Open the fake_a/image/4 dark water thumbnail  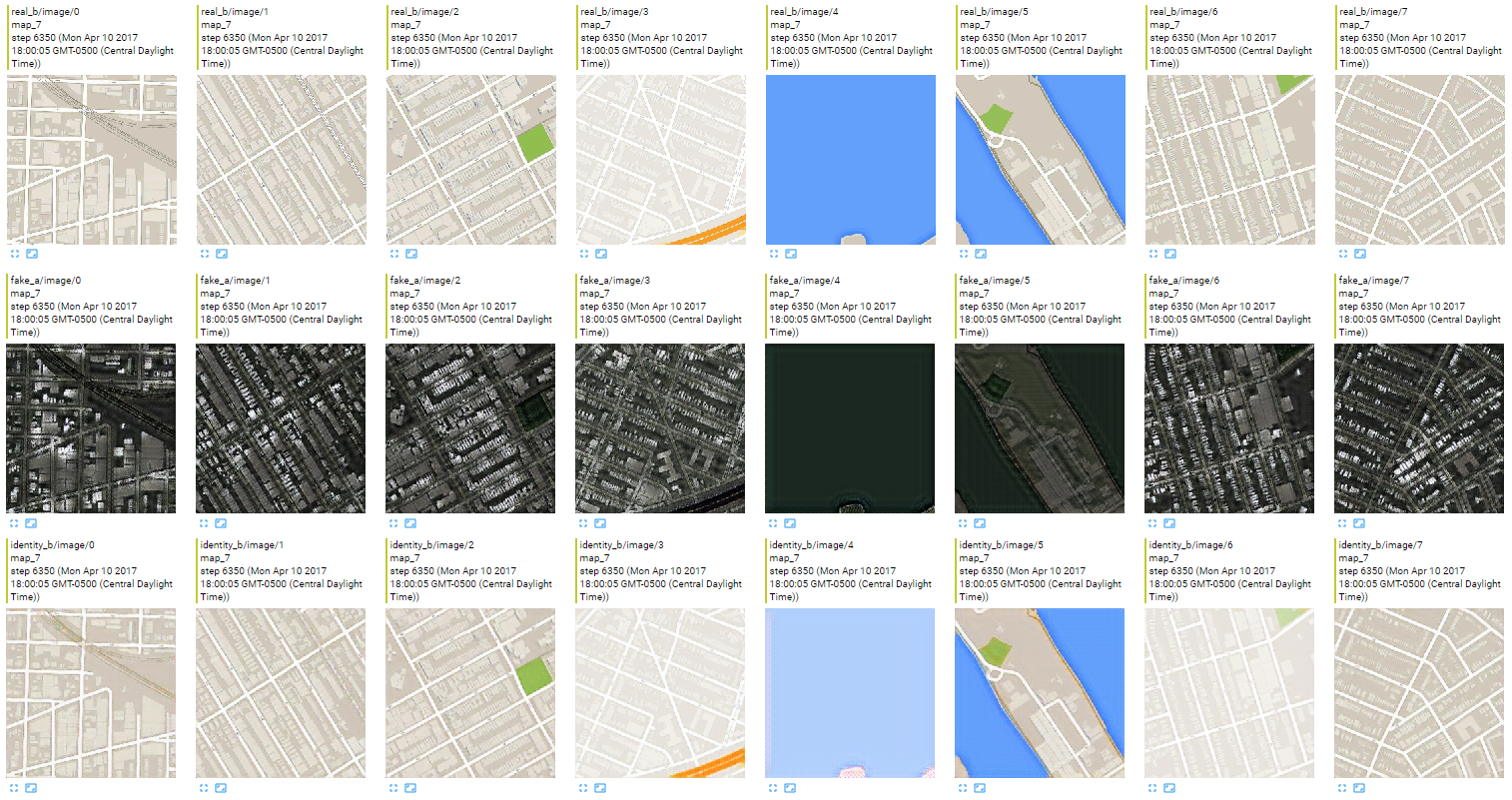point(850,429)
